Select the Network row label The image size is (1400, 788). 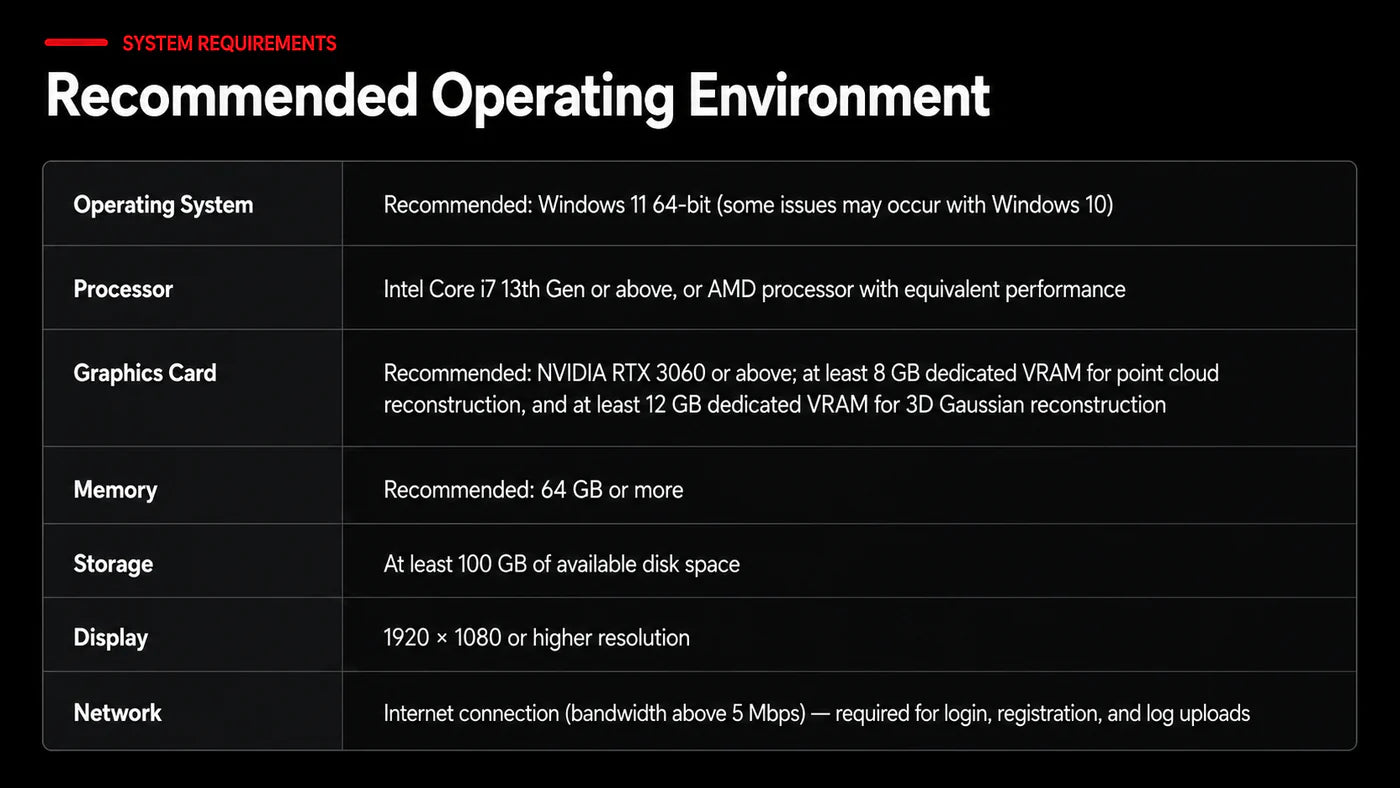pyautogui.click(x=117, y=713)
